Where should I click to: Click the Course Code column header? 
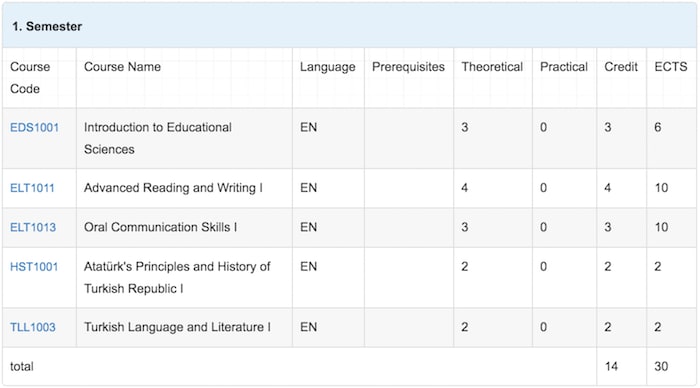coord(30,78)
